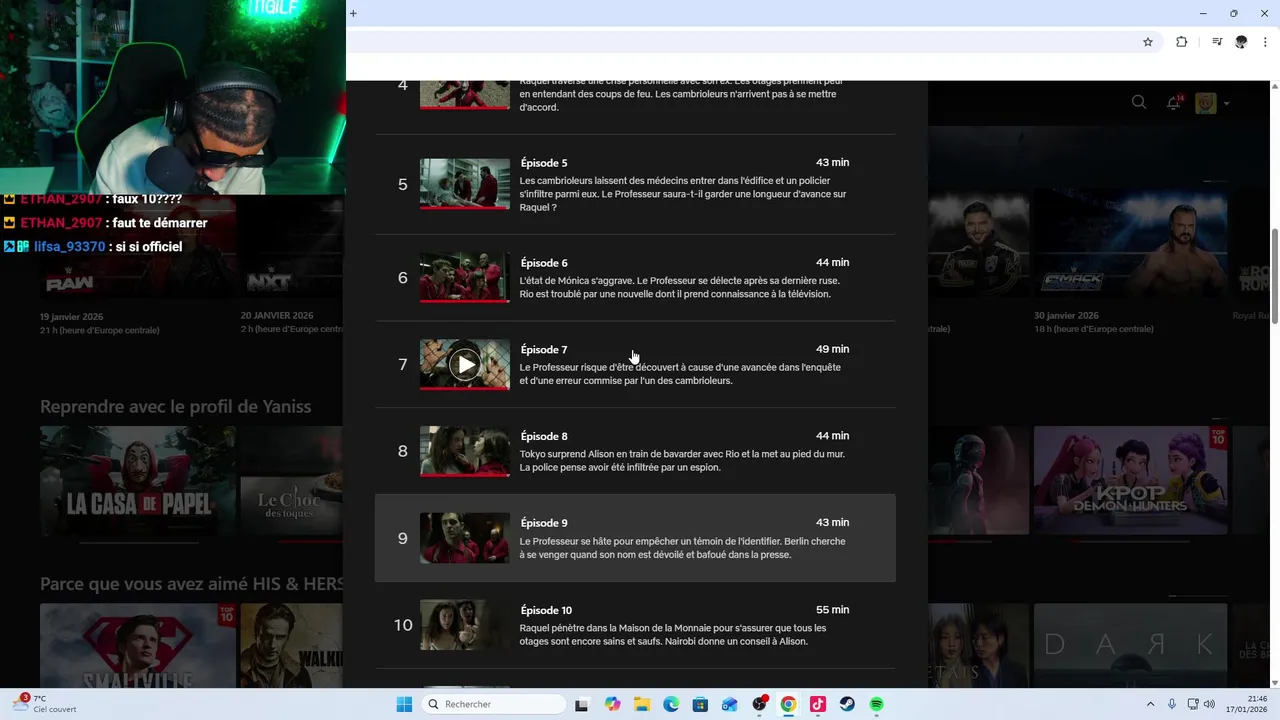Click the Netflix profile avatar

coord(1206,103)
